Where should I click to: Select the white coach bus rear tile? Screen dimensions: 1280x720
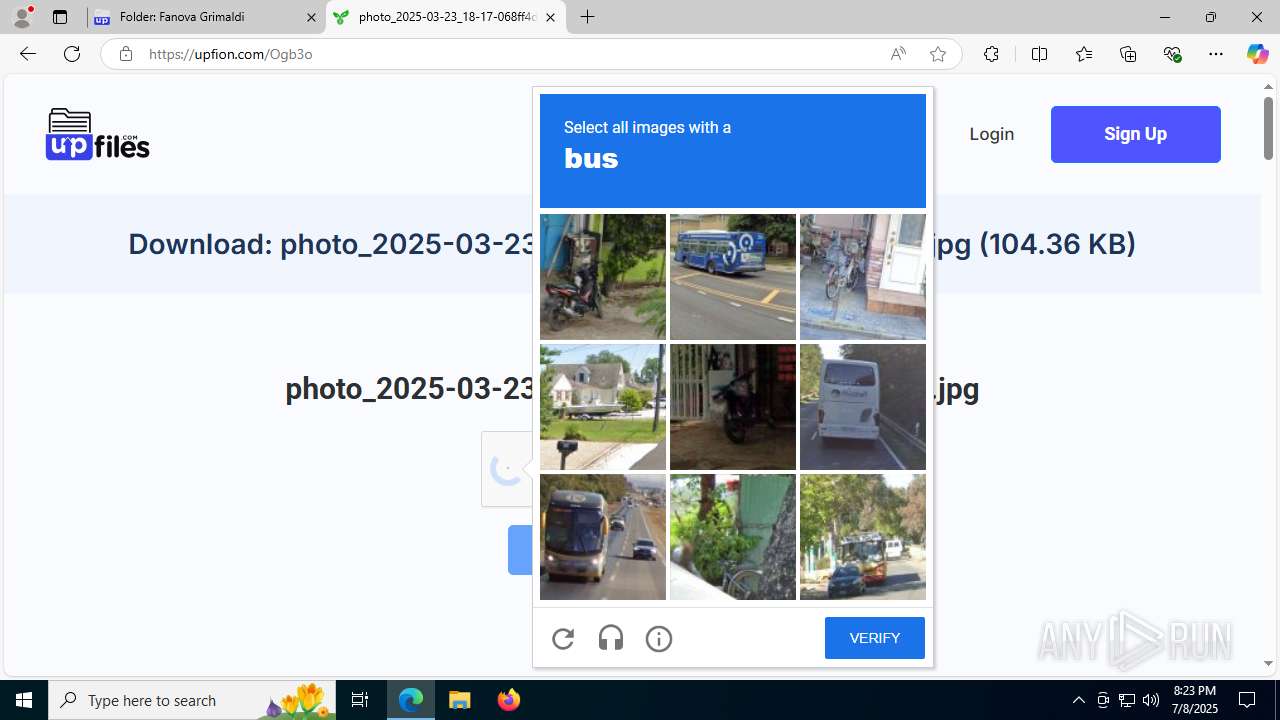[863, 407]
